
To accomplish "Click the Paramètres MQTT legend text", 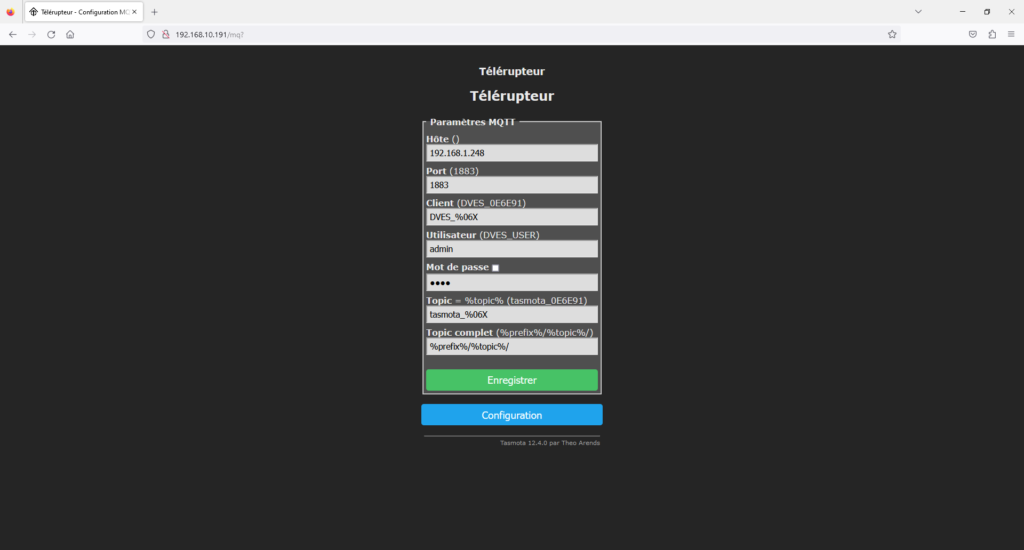I will point(472,122).
